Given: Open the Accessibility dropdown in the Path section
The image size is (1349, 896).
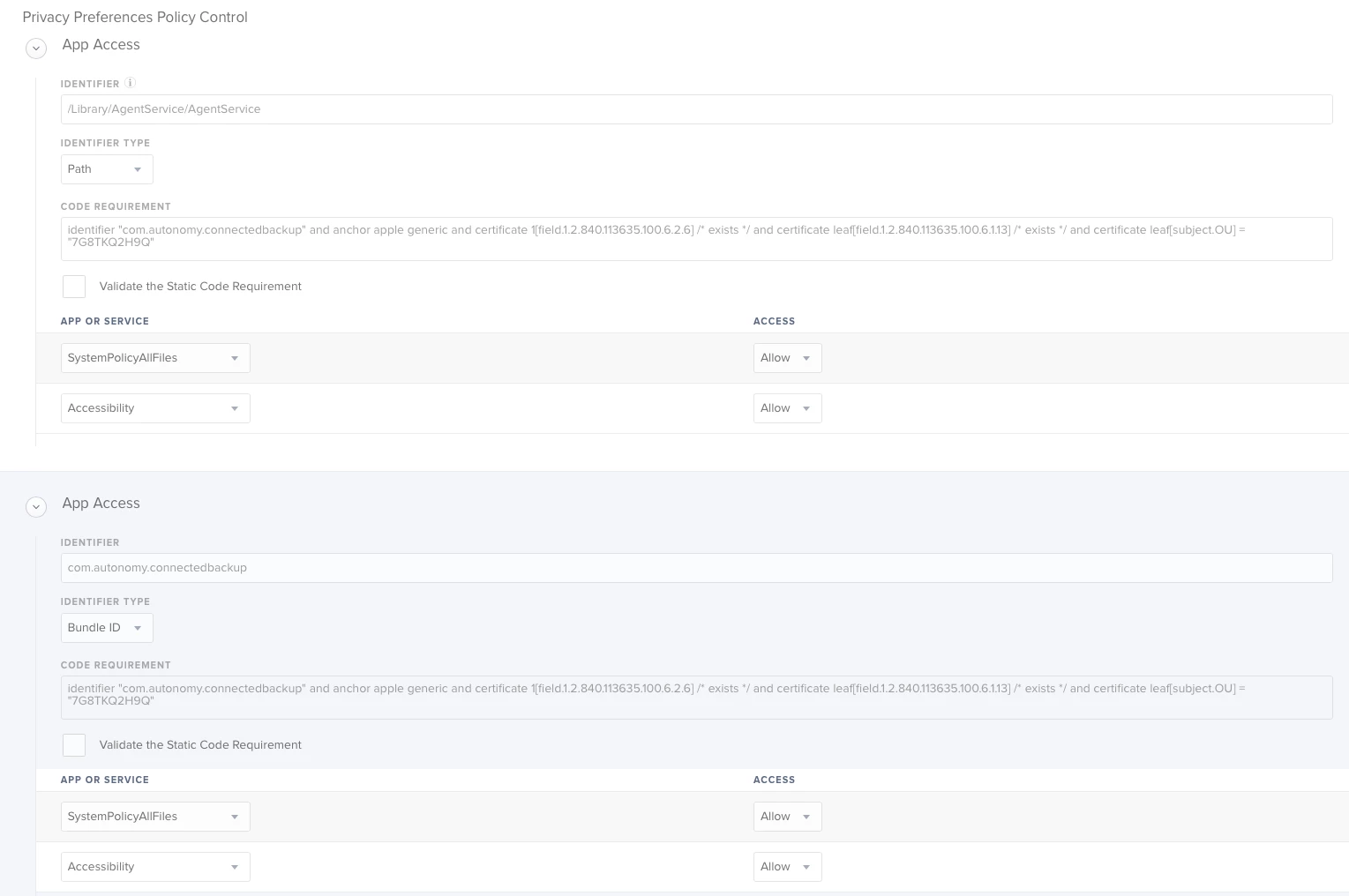Looking at the screenshot, I should click(155, 408).
